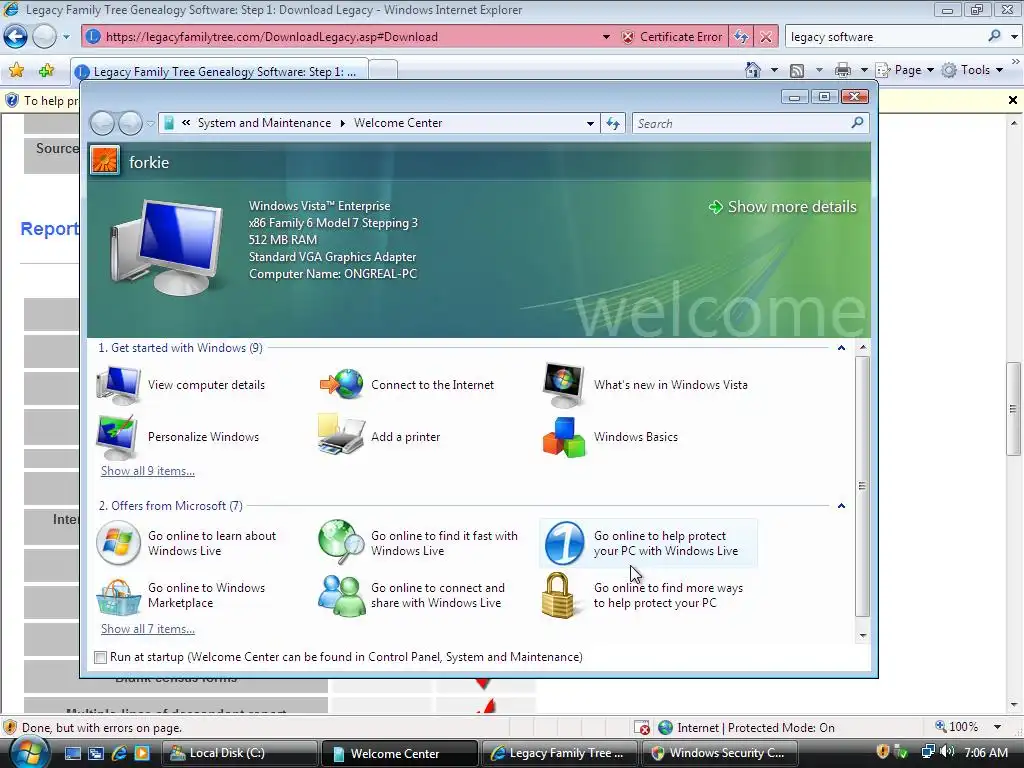
Task: Open find it fast with Windows Live icon
Action: 341,542
